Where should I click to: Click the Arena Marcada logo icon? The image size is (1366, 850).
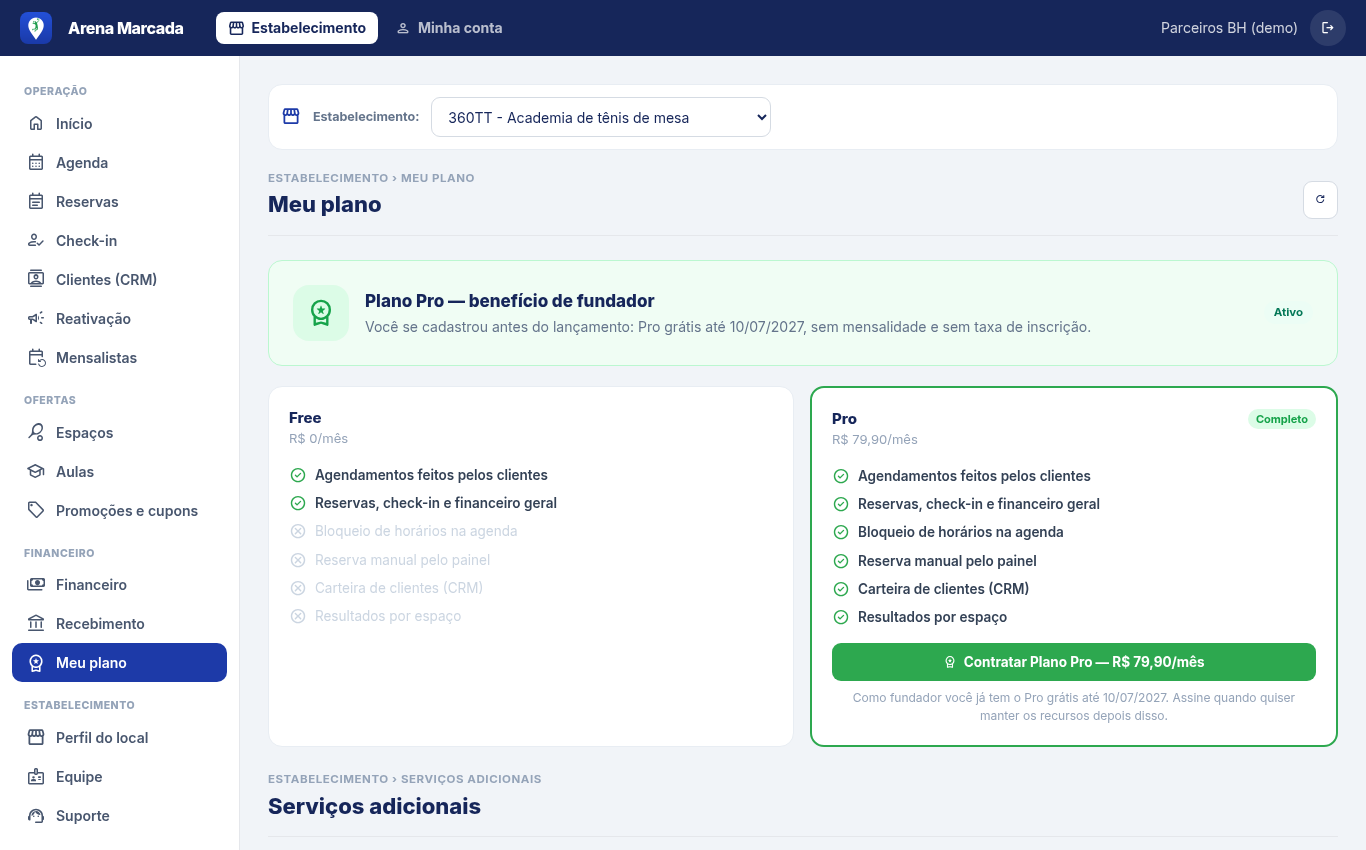pos(36,28)
